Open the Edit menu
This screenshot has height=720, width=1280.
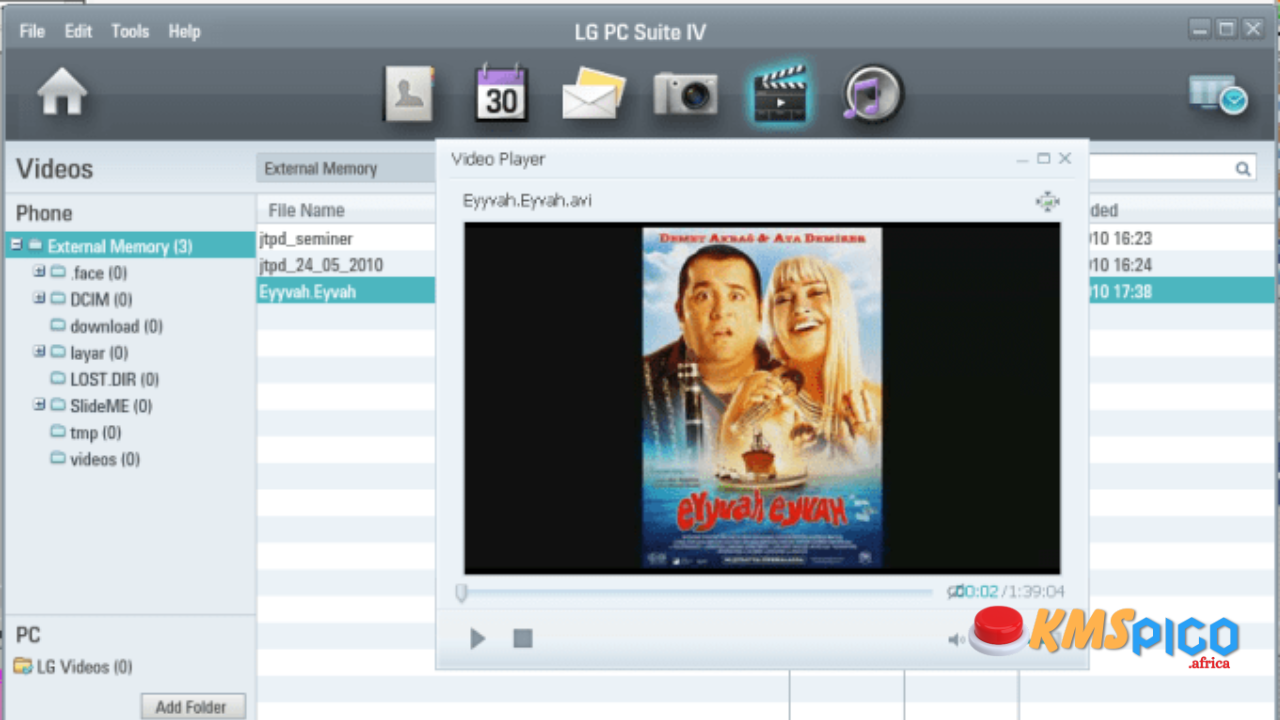[78, 31]
